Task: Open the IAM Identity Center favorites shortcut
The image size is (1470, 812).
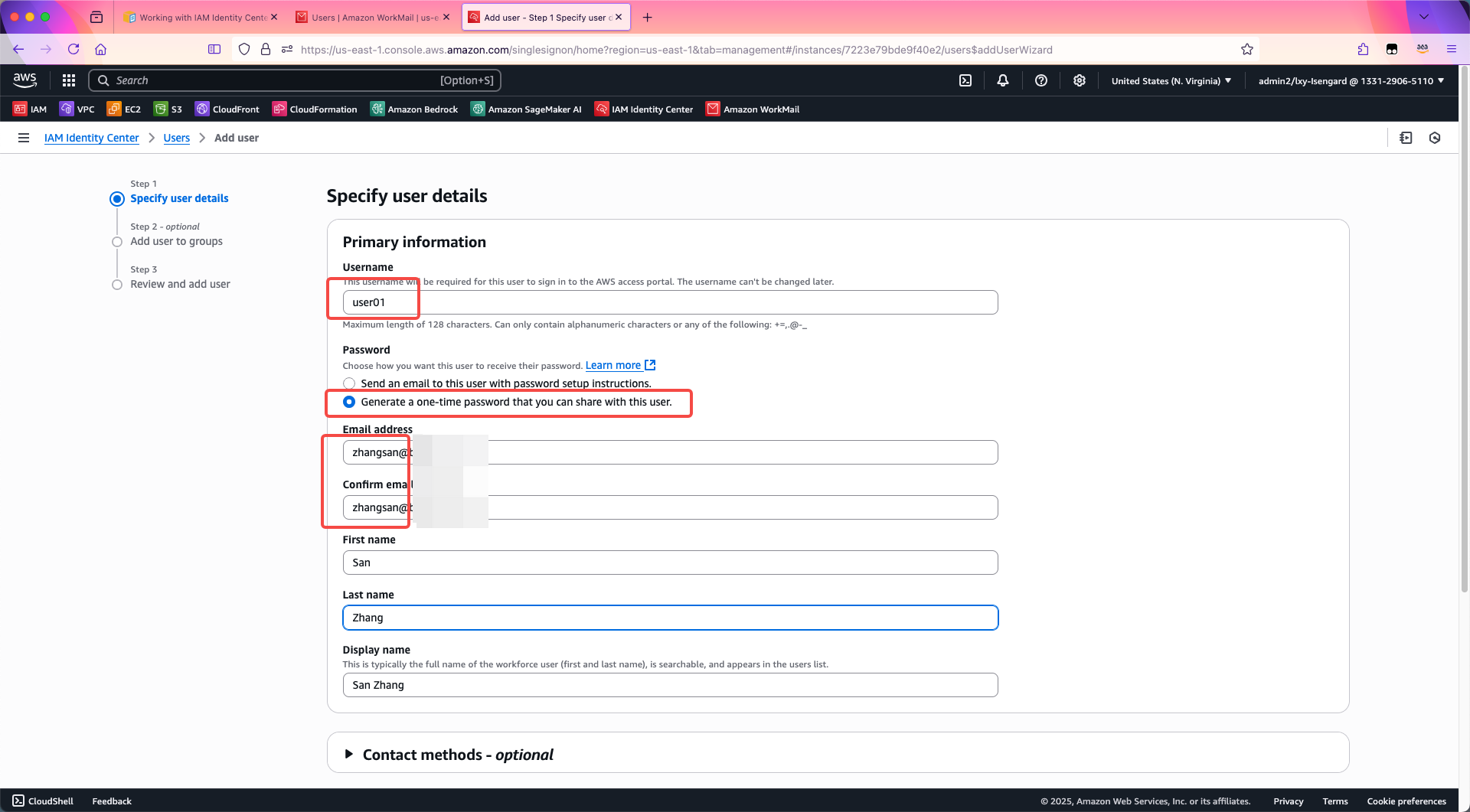Action: pyautogui.click(x=644, y=109)
